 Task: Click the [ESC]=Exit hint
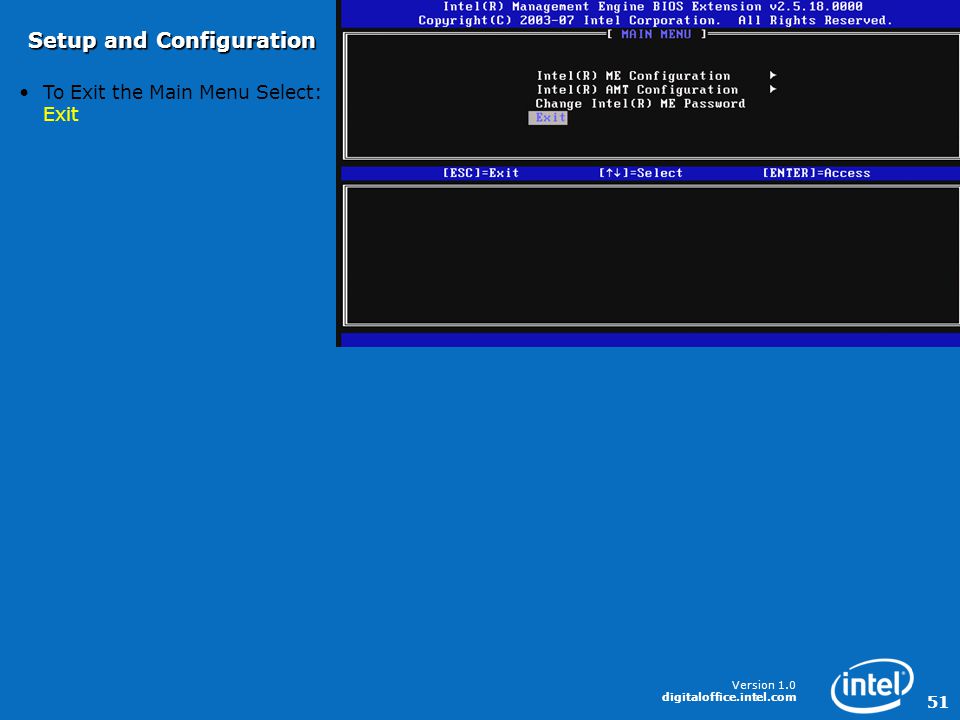point(481,173)
